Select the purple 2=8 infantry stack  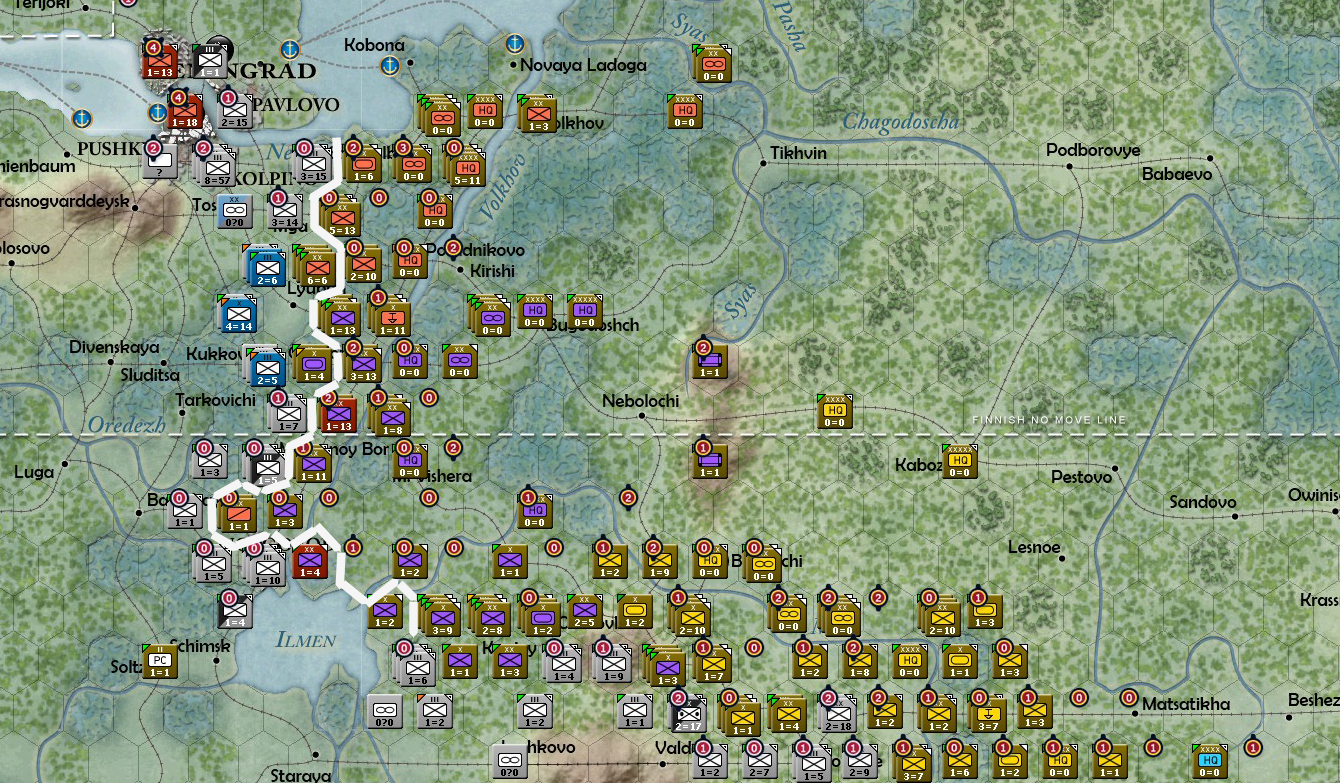pos(491,617)
